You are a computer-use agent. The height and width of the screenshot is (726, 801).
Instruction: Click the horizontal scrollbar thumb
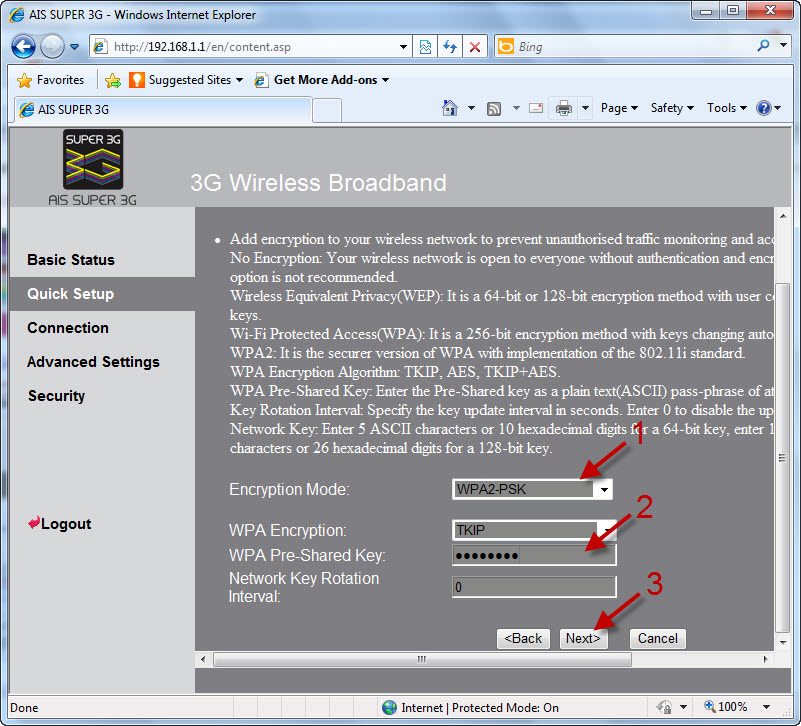click(x=422, y=659)
